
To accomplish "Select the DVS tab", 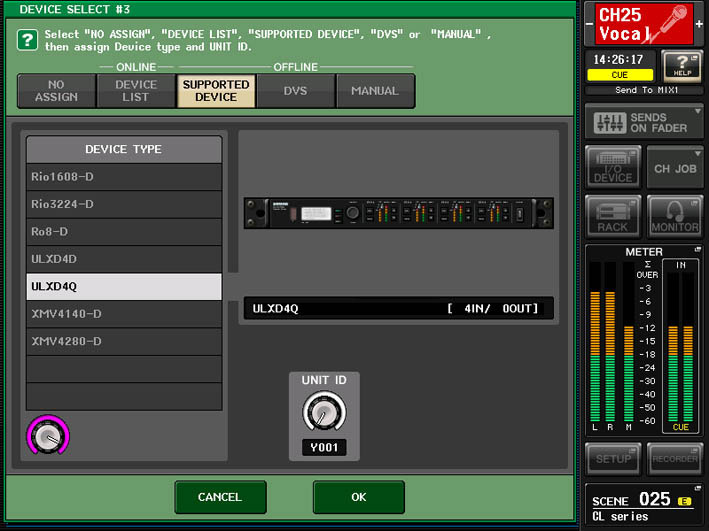I will (x=295, y=91).
